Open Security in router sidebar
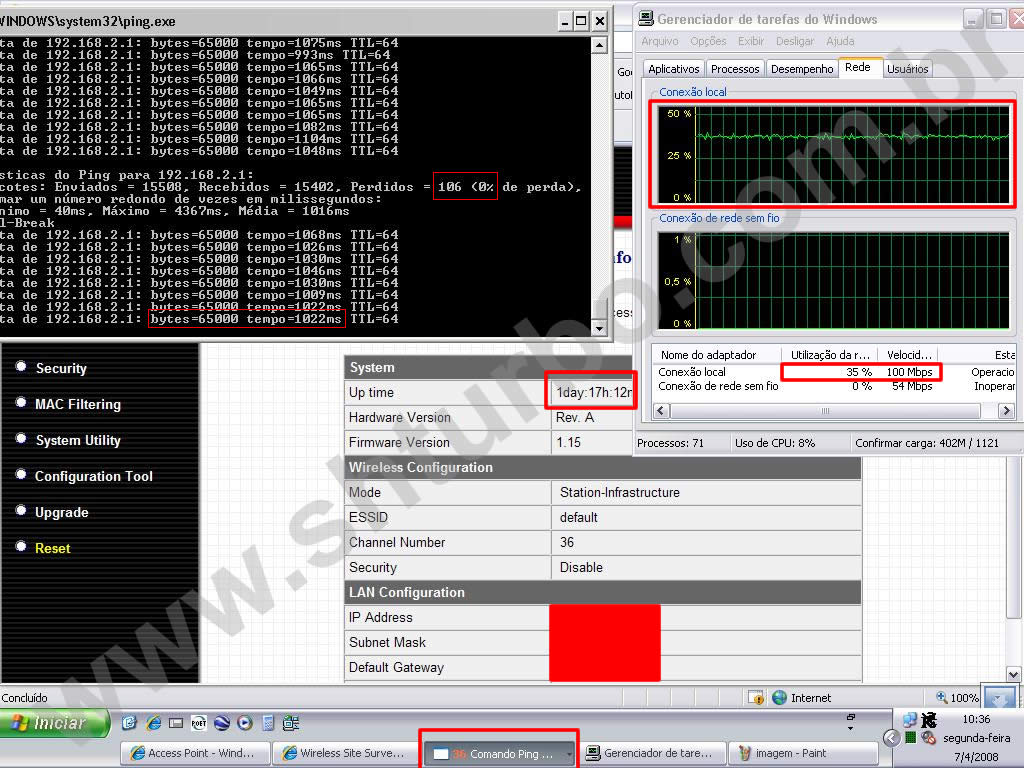 point(61,368)
